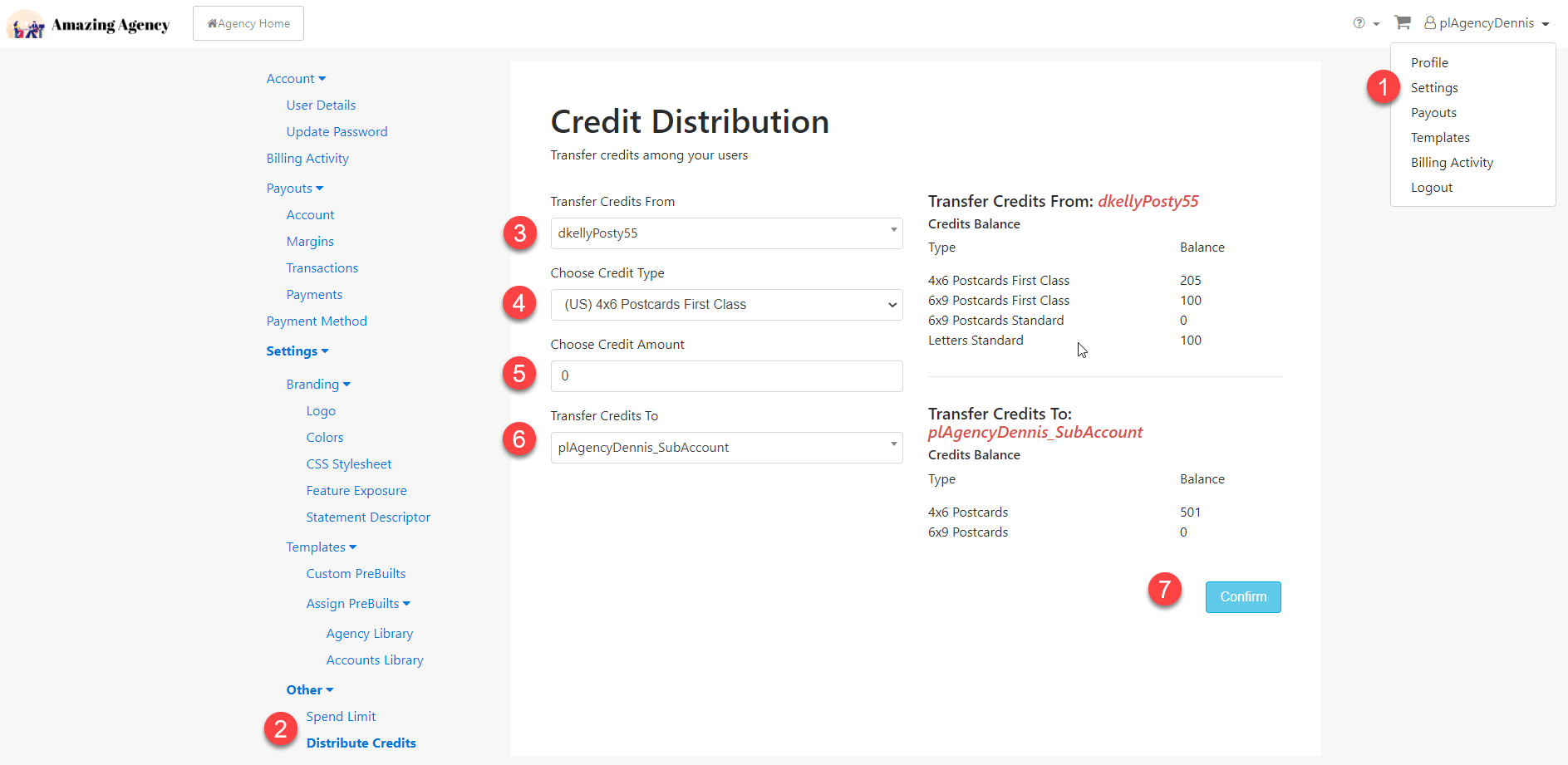1568x765 pixels.
Task: Collapse the Templates sidebar section
Action: (x=322, y=547)
